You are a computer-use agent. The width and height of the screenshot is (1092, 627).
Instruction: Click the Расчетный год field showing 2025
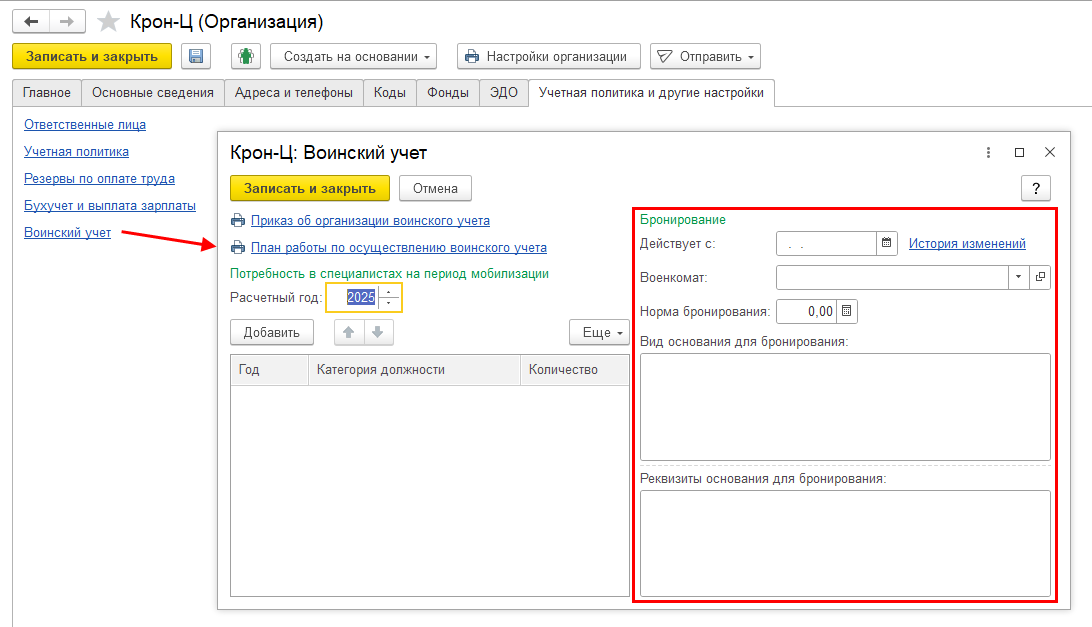[x=353, y=297]
